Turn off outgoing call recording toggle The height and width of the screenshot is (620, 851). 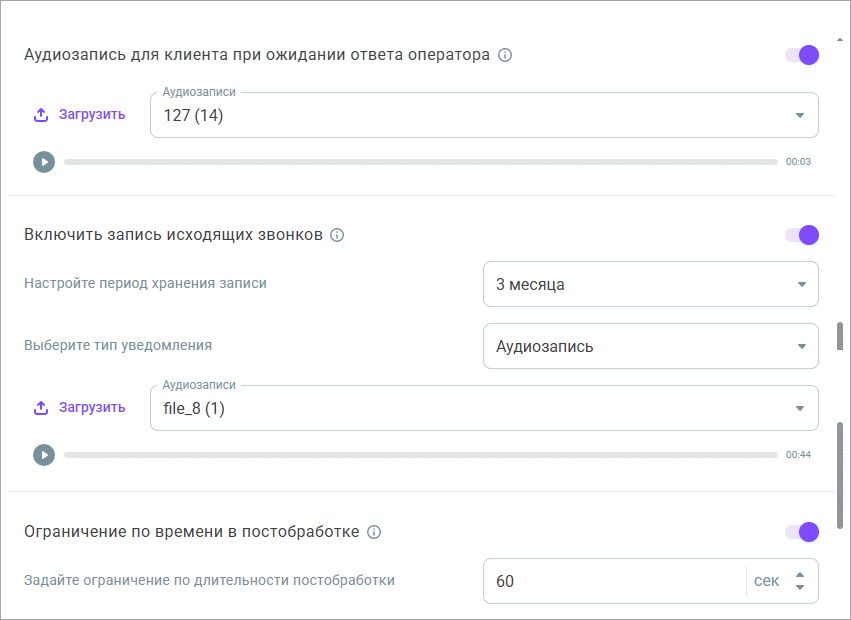click(x=802, y=235)
